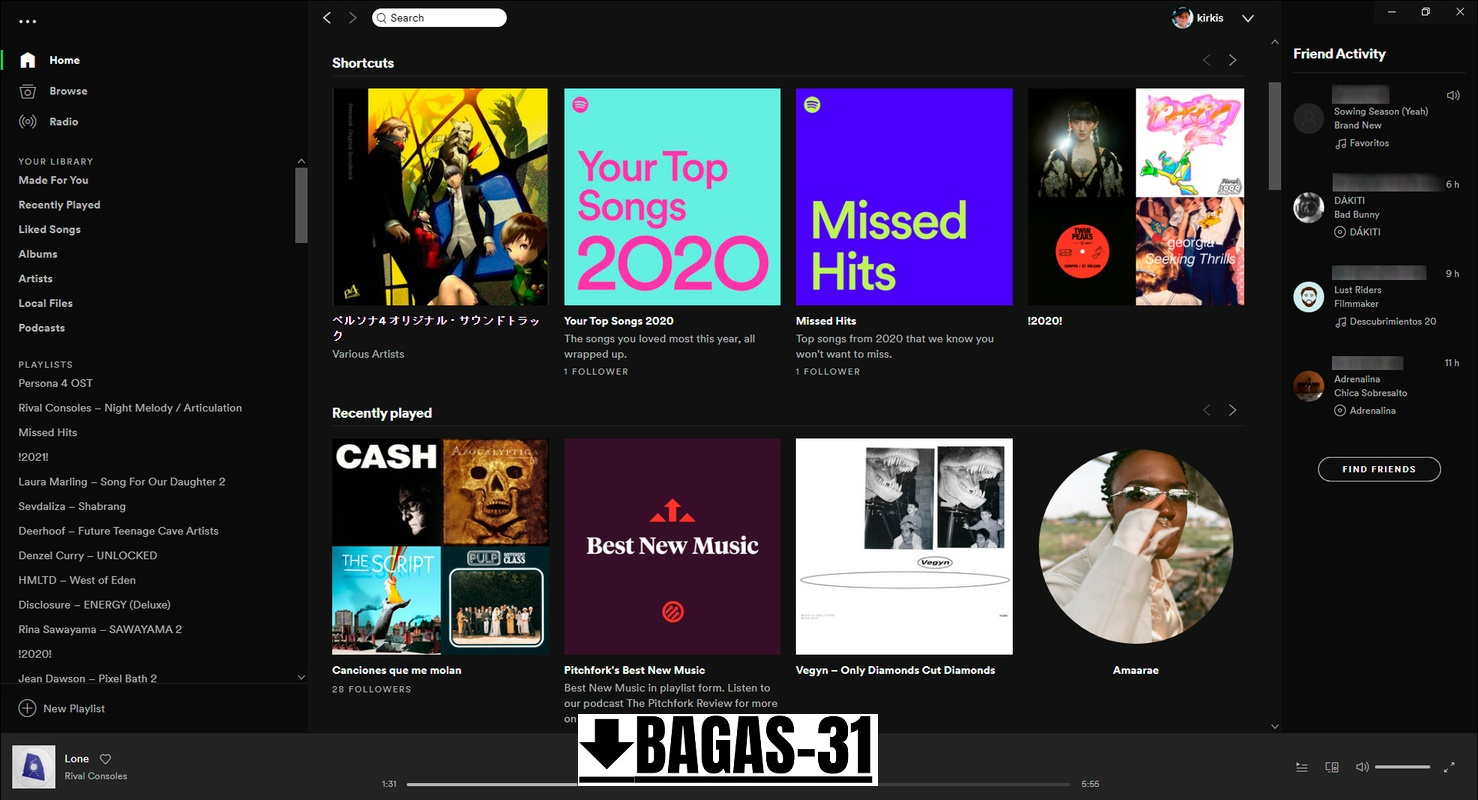The width and height of the screenshot is (1478, 800).
Task: Open Recently Played in Your Library
Action: click(59, 205)
